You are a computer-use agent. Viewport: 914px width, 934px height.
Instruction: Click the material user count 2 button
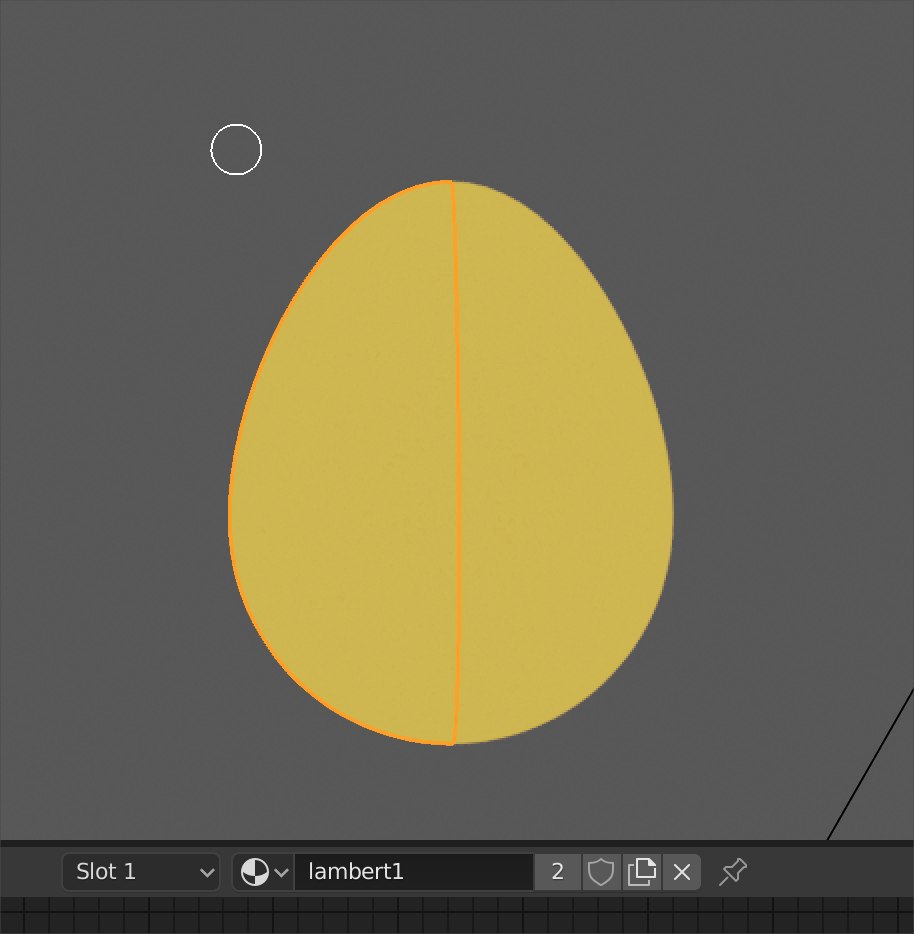[558, 872]
